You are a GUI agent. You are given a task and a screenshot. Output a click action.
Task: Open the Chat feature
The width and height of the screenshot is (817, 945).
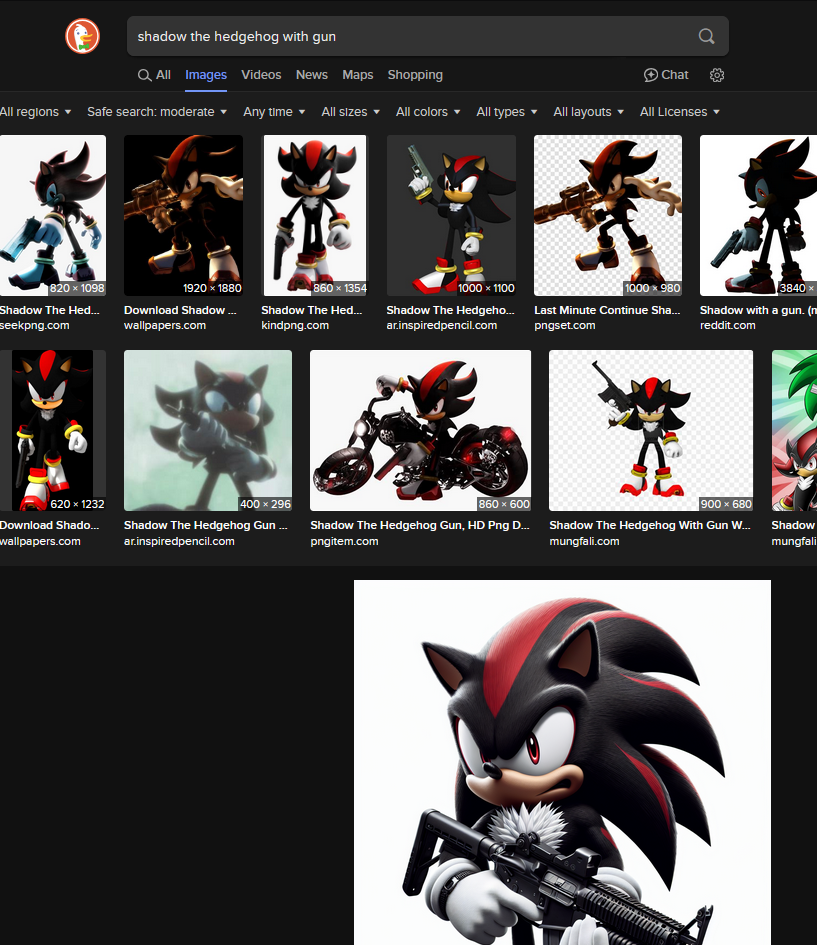(x=666, y=75)
